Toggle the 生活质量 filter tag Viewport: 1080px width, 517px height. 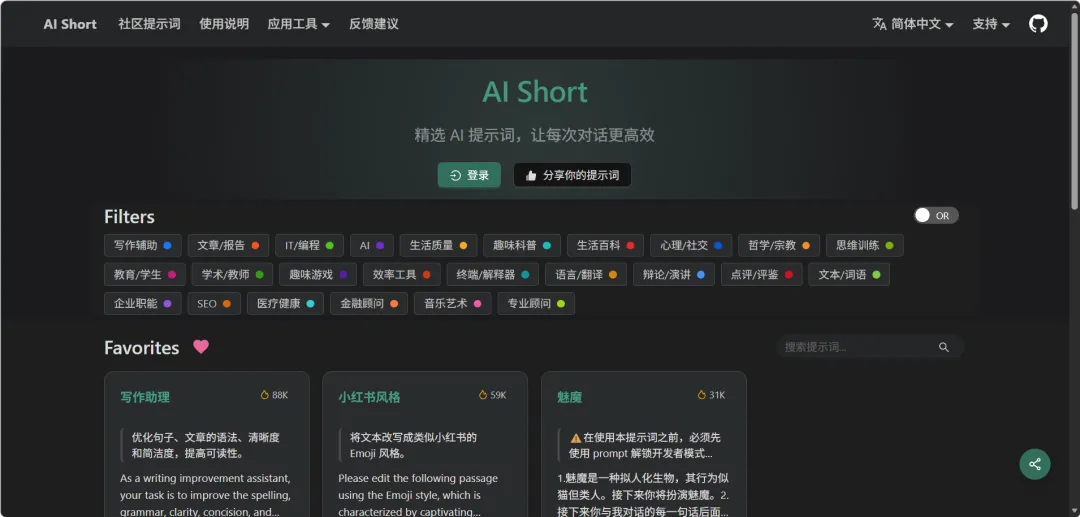point(438,245)
